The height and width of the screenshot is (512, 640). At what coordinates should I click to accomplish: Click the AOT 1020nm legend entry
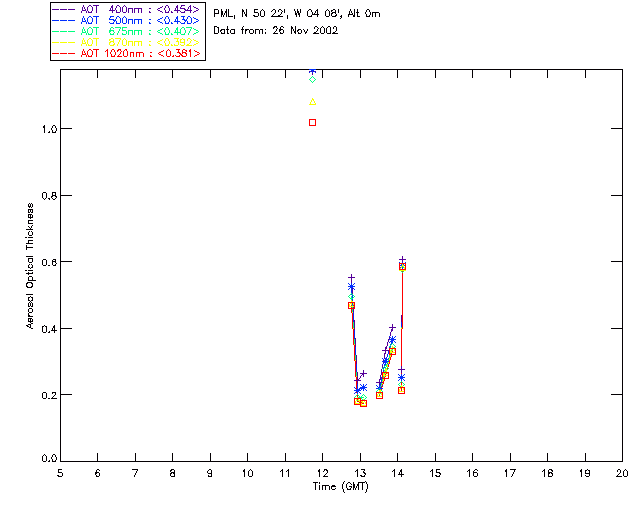pyautogui.click(x=128, y=53)
